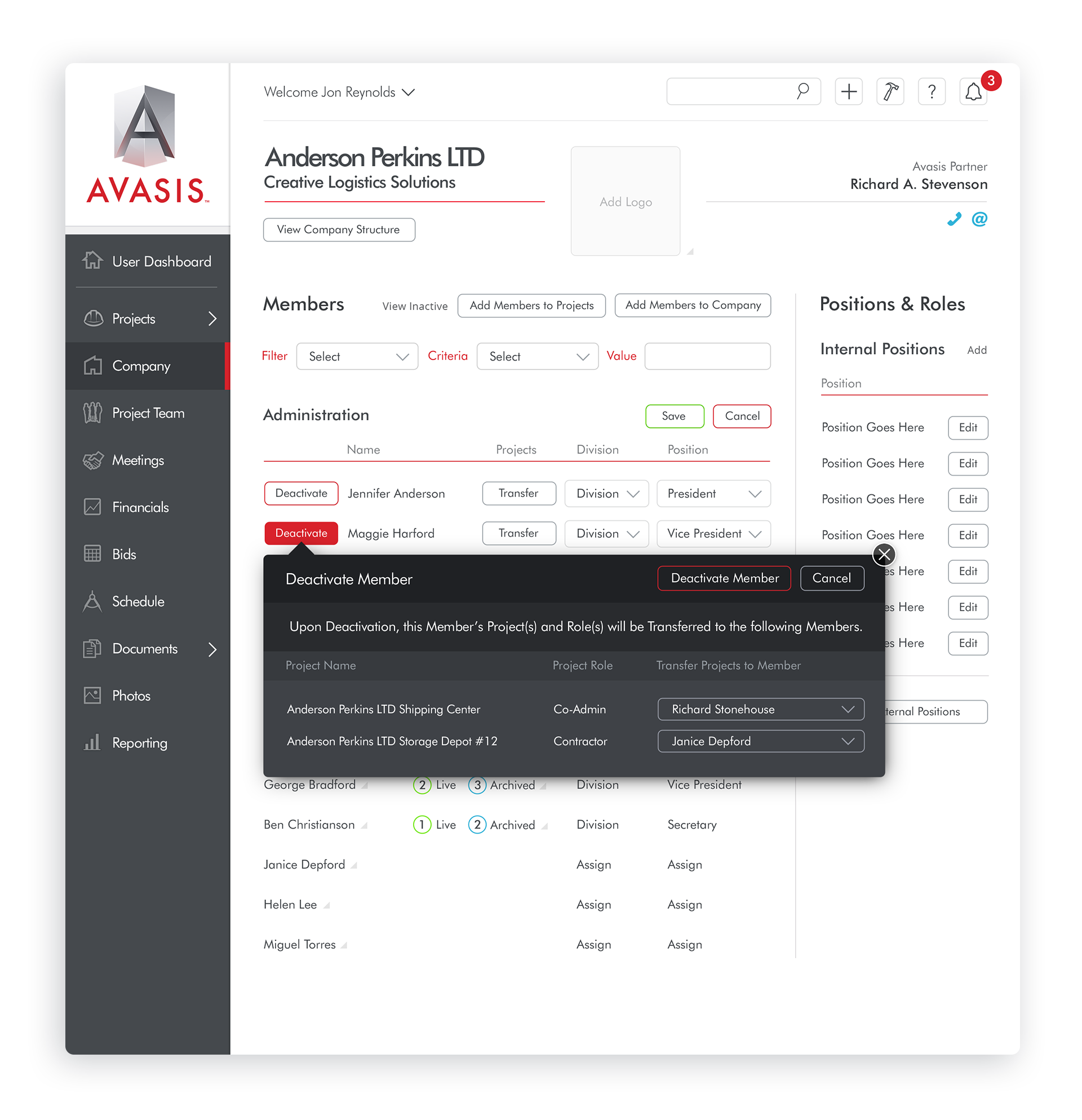Click the Avasis logo
This screenshot has width=1082, height=1120.
coord(148,144)
